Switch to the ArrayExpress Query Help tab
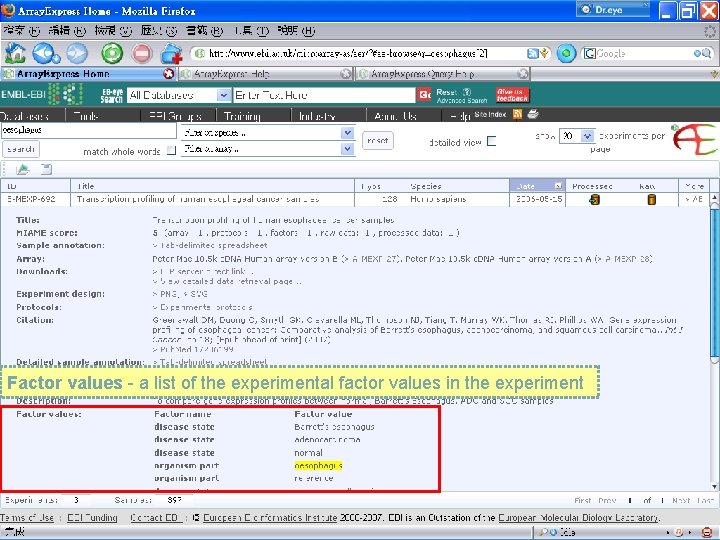 pos(443,73)
